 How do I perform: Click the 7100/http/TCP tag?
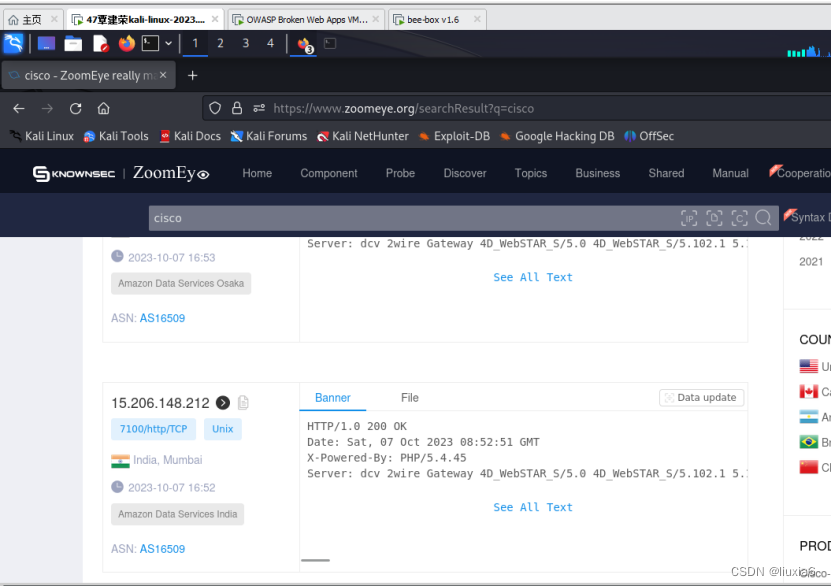tap(153, 429)
